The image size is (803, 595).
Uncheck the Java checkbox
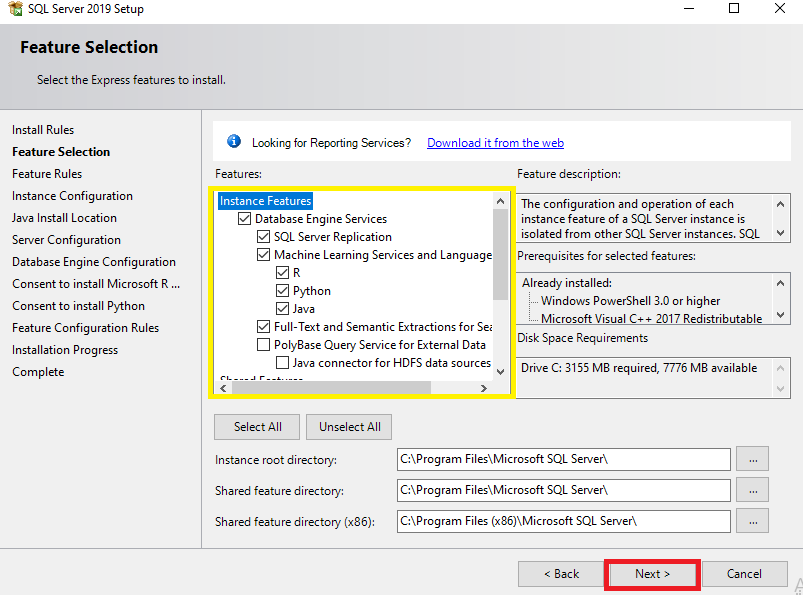pyautogui.click(x=282, y=309)
